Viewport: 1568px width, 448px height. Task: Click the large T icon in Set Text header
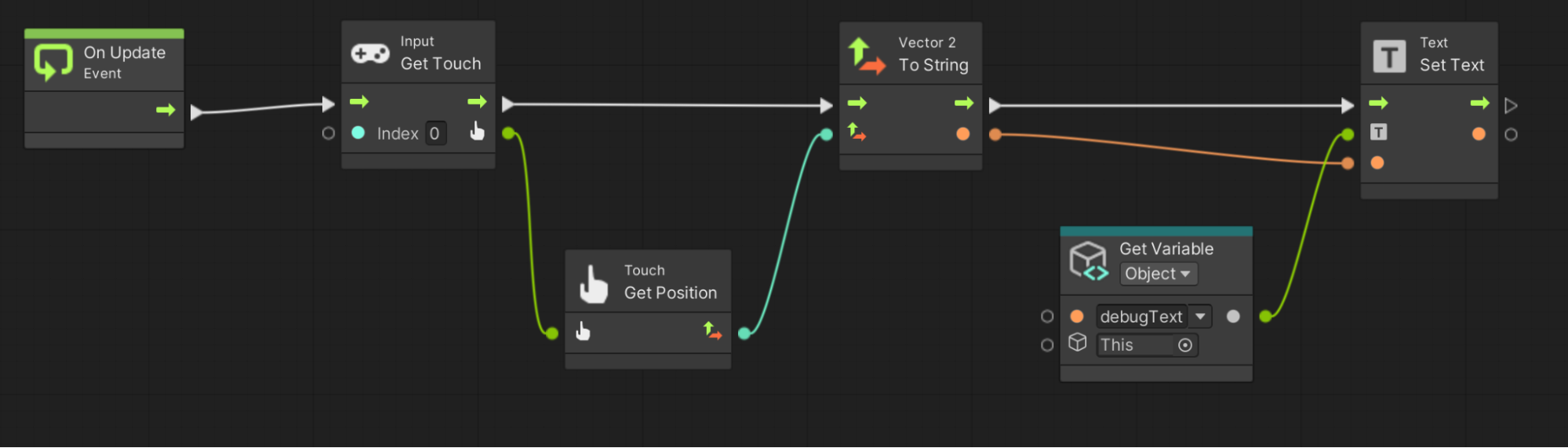tap(1388, 56)
